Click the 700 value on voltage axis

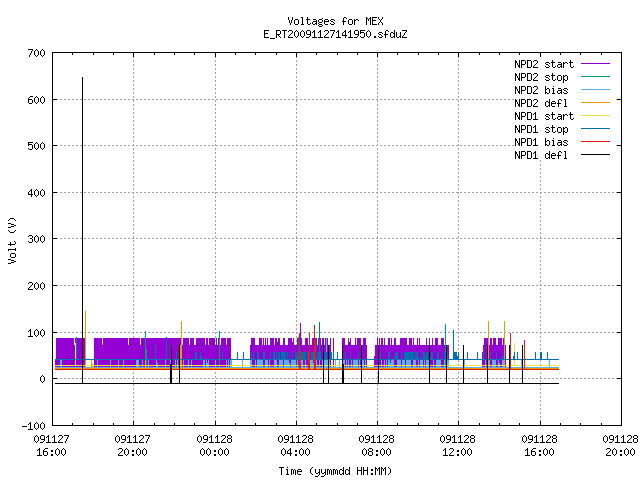(36, 53)
